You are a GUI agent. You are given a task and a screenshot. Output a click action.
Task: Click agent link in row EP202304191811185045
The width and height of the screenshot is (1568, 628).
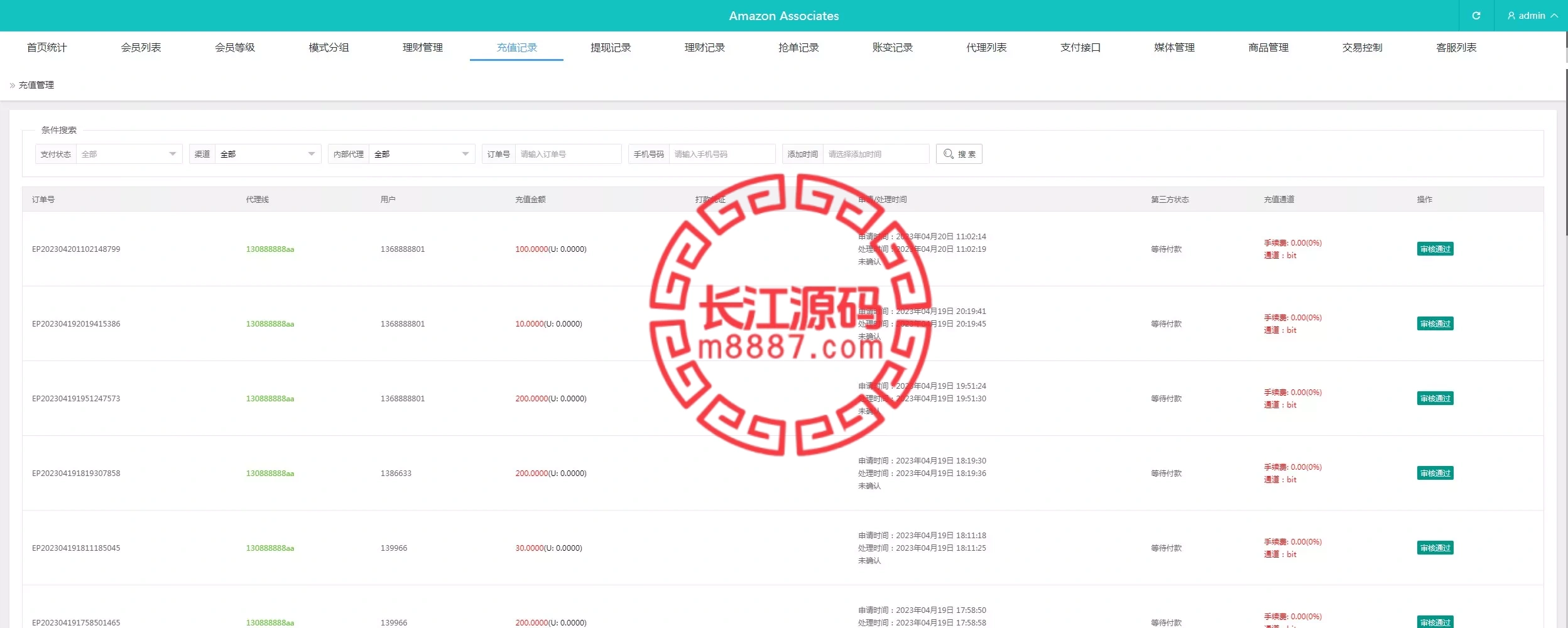pyautogui.click(x=270, y=548)
